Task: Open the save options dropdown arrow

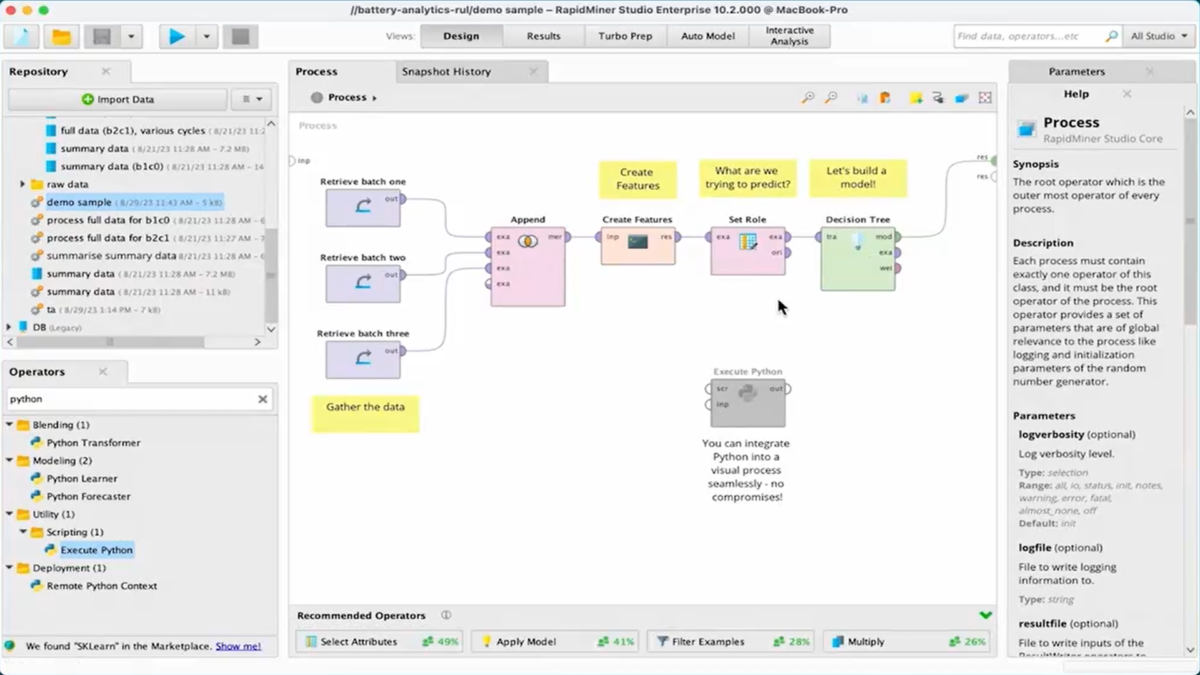Action: [x=131, y=36]
